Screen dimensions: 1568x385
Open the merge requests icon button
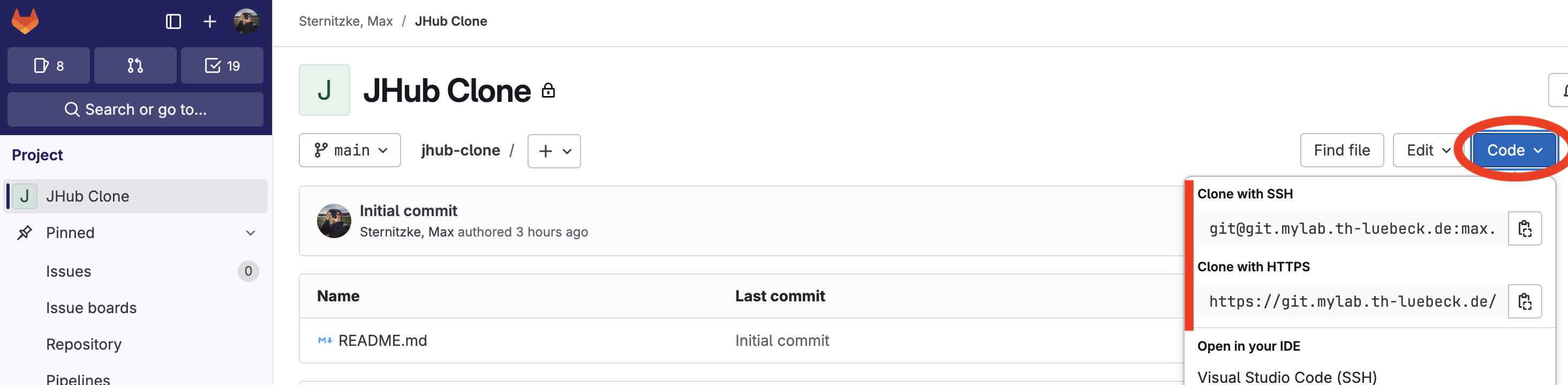[135, 66]
